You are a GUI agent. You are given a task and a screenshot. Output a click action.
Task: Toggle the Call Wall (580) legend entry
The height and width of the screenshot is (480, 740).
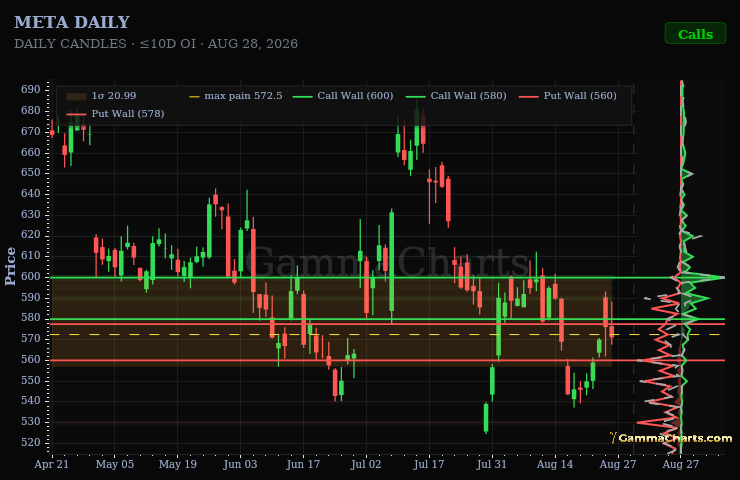tap(456, 96)
